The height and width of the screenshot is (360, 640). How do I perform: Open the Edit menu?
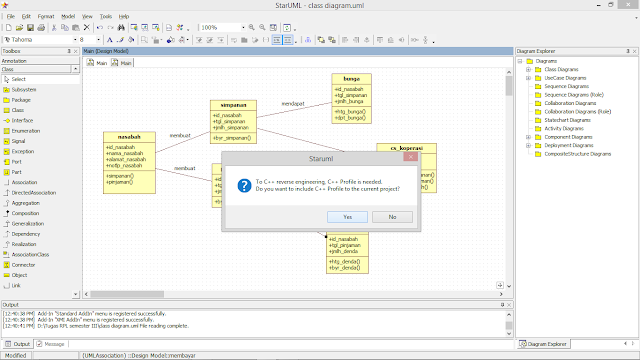[26, 16]
